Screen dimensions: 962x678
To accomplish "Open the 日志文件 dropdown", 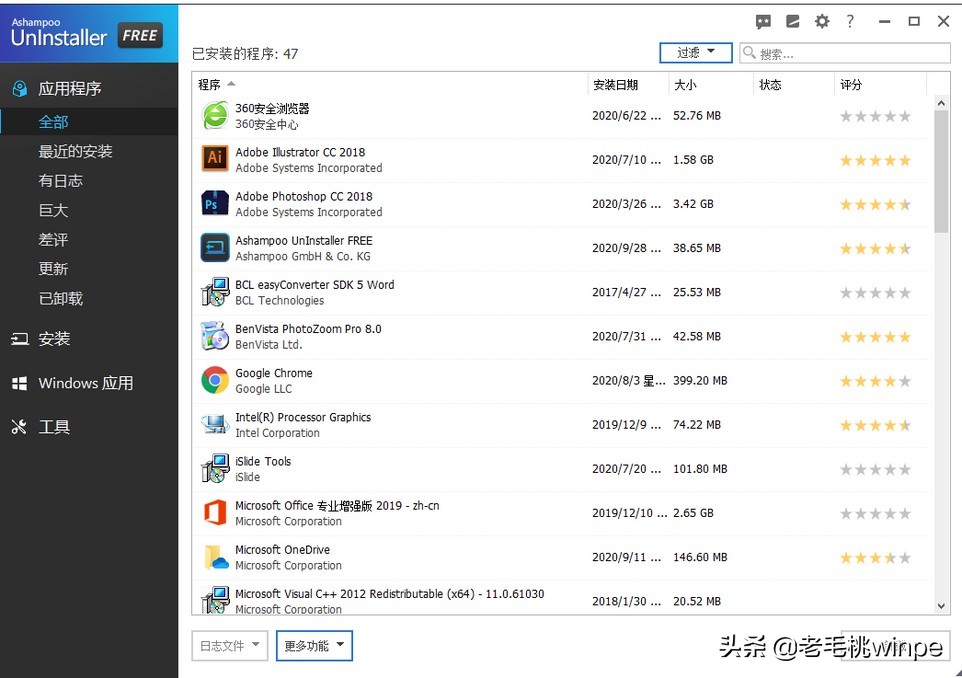I will point(229,645).
